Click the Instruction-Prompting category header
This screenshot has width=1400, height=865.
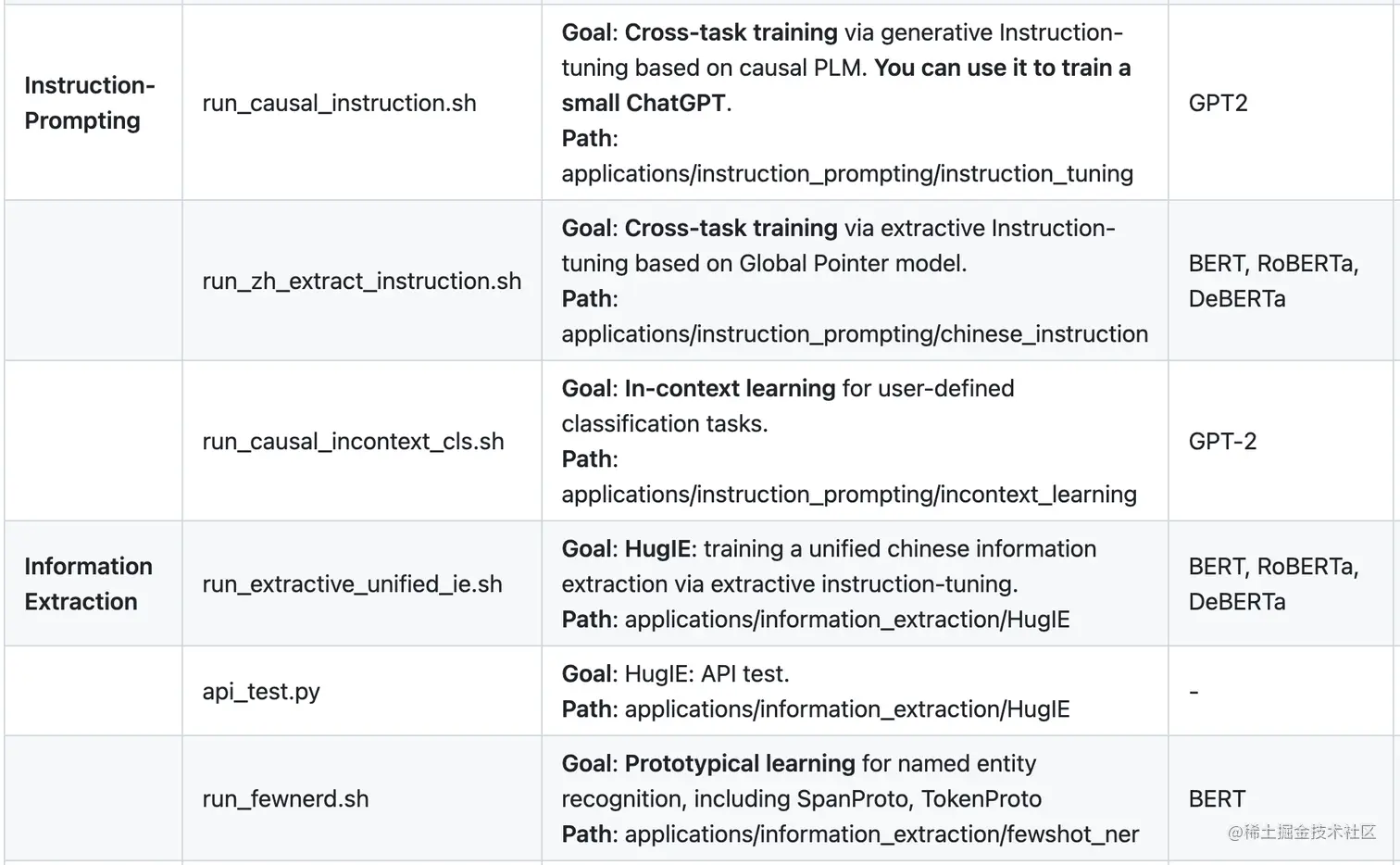[x=89, y=103]
